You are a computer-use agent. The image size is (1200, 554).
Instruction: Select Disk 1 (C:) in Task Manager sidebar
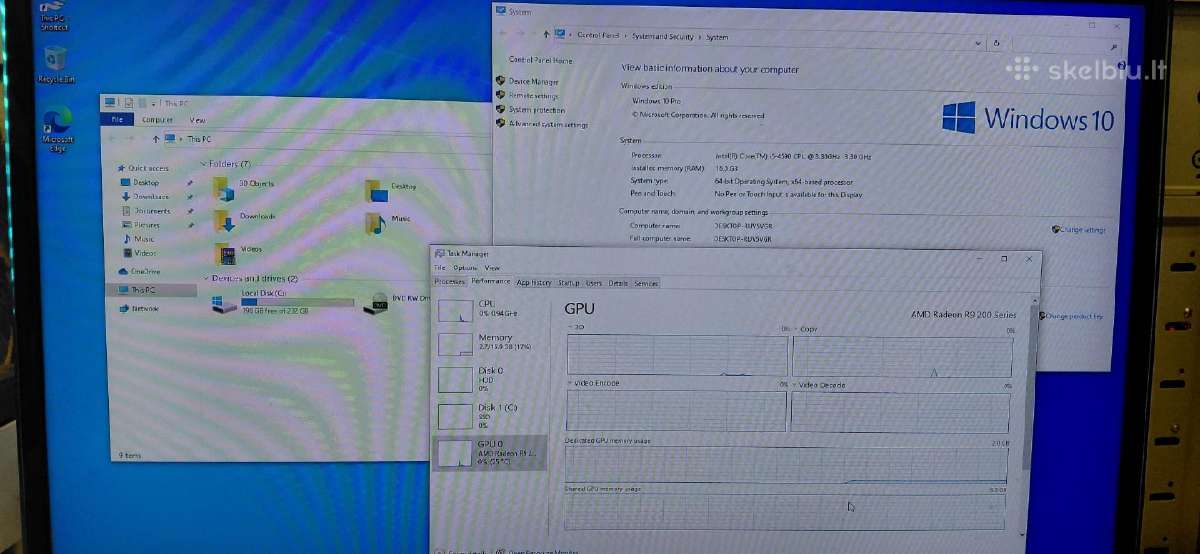click(x=492, y=415)
